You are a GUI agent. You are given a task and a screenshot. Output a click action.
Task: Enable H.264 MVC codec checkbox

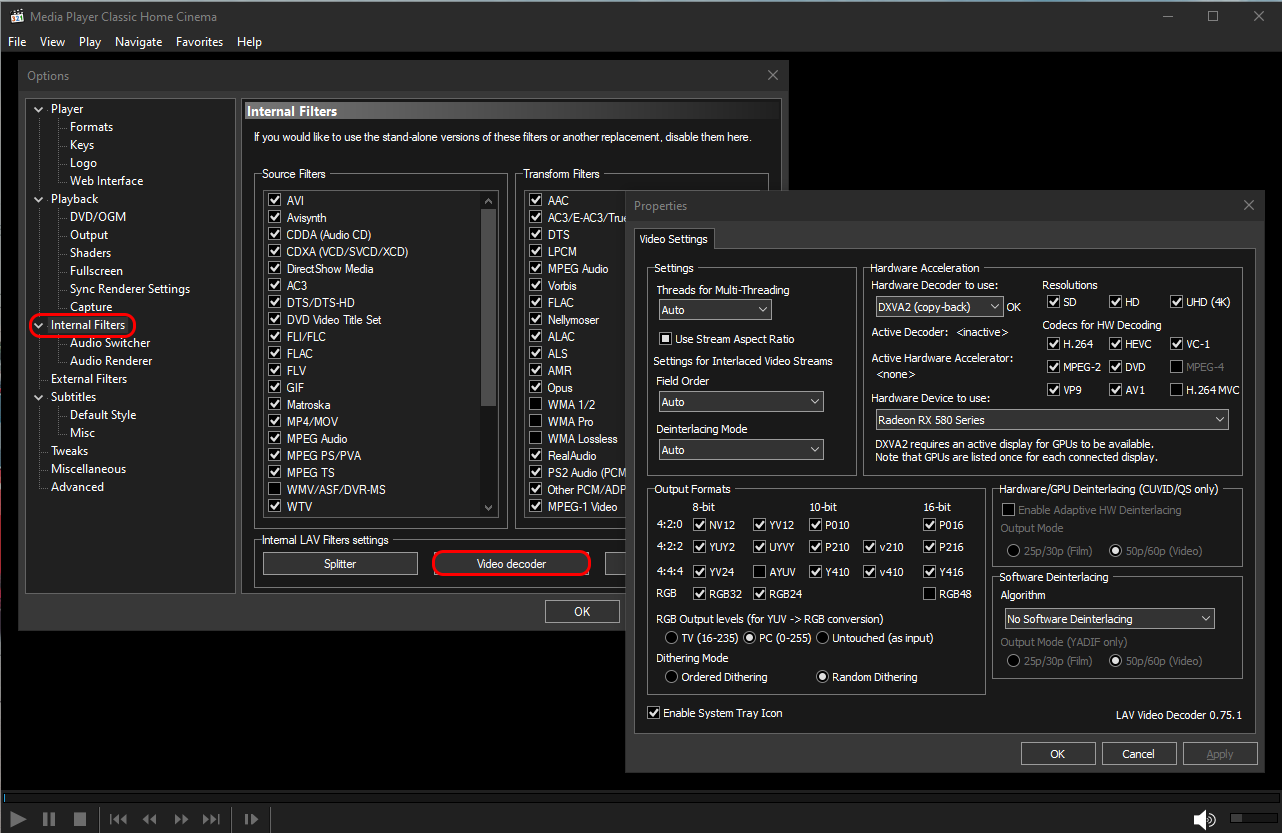pos(1177,390)
